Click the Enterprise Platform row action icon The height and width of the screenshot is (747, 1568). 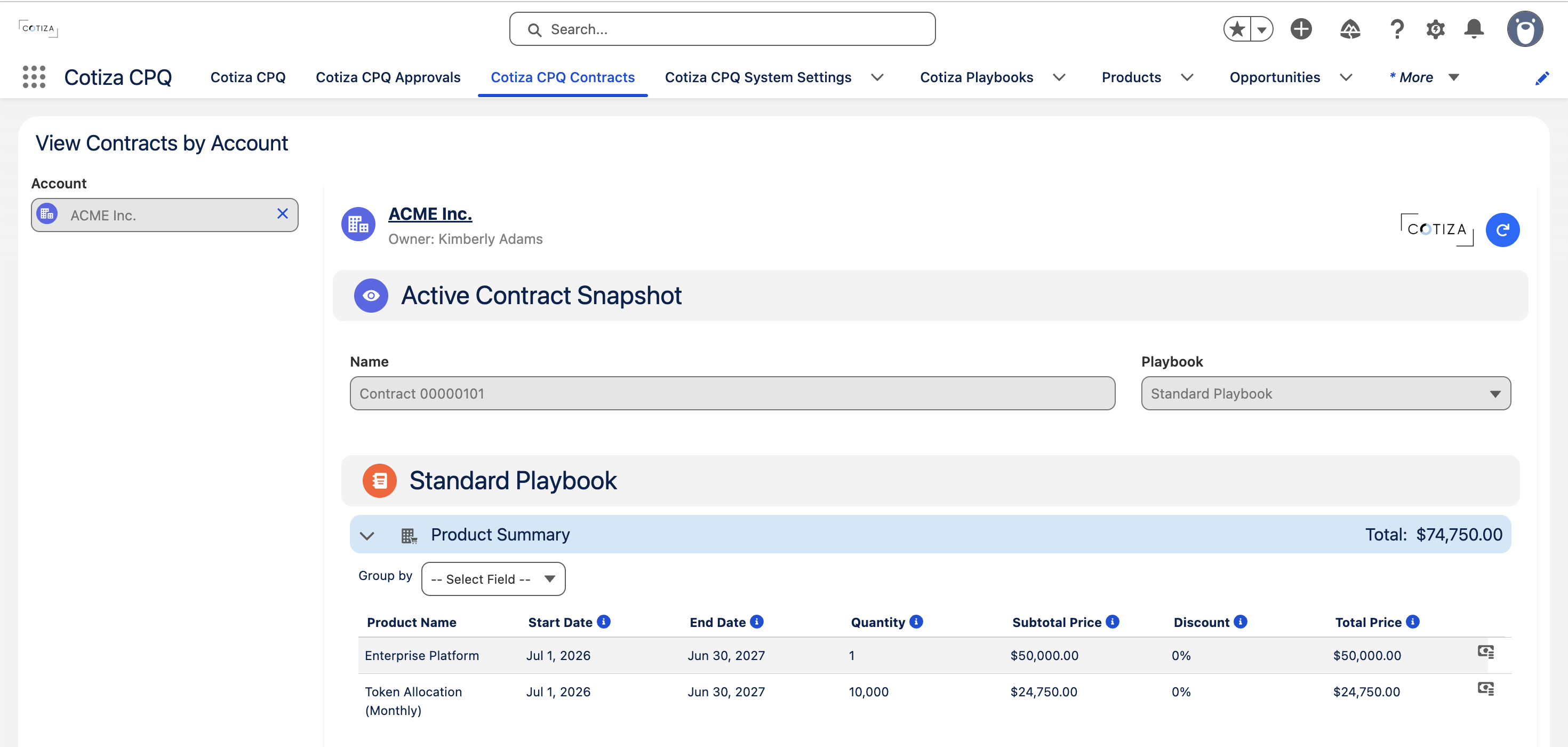1485,652
